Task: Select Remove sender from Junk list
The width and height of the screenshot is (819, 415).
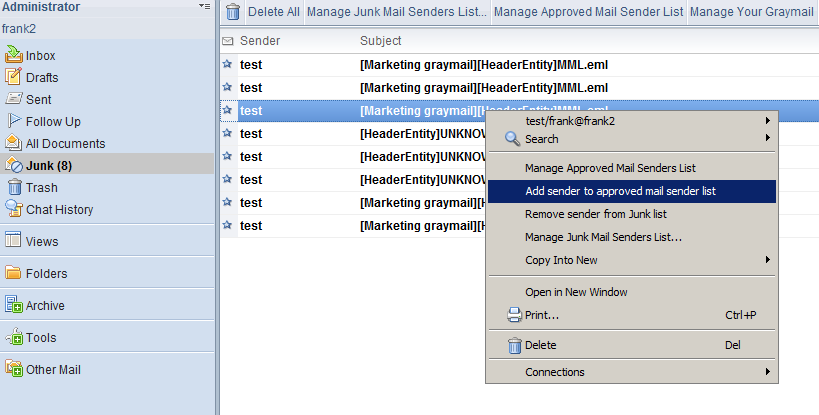Action: (x=596, y=214)
